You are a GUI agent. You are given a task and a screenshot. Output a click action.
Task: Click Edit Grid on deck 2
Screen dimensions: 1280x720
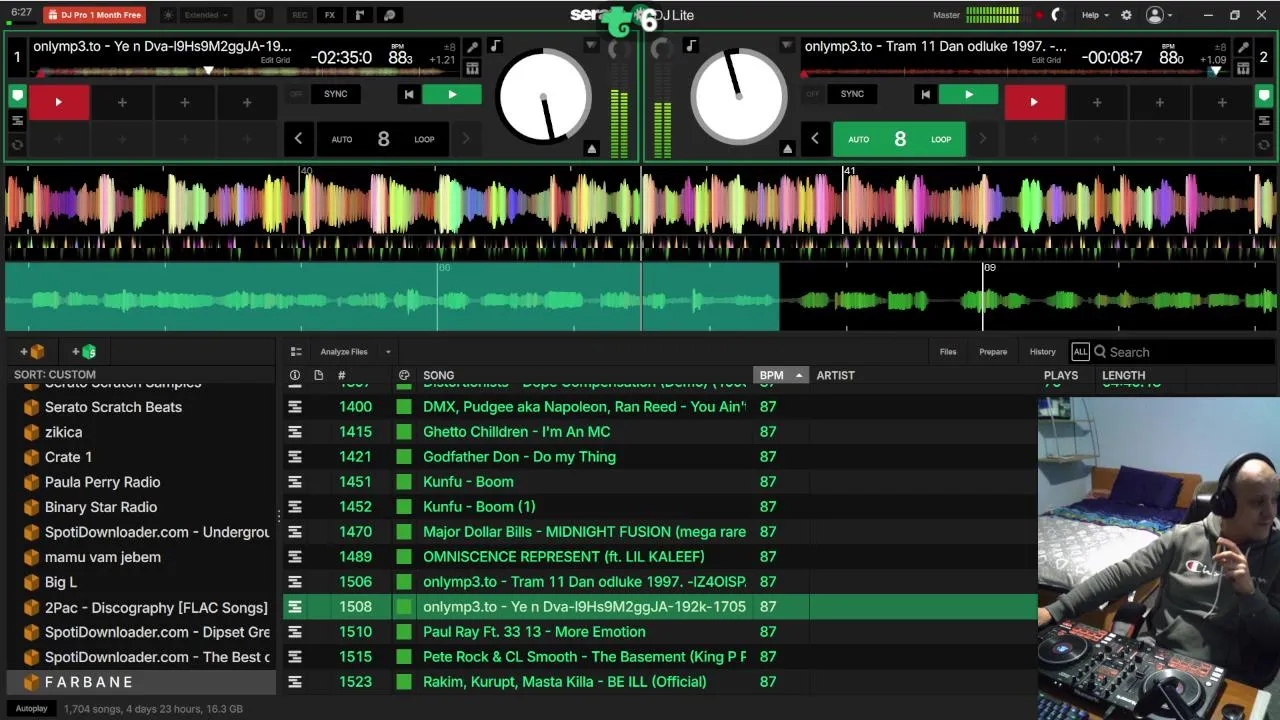1046,60
